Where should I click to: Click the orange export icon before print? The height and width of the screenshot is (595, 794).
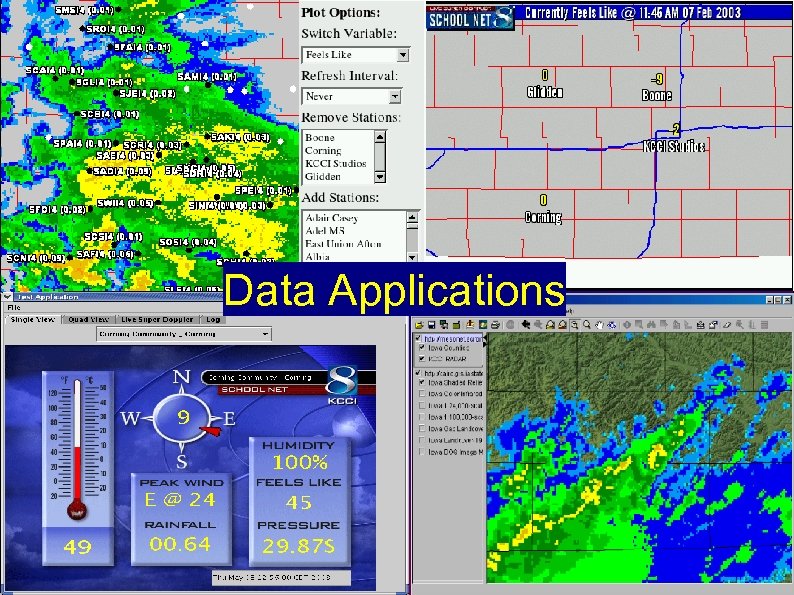point(470,325)
